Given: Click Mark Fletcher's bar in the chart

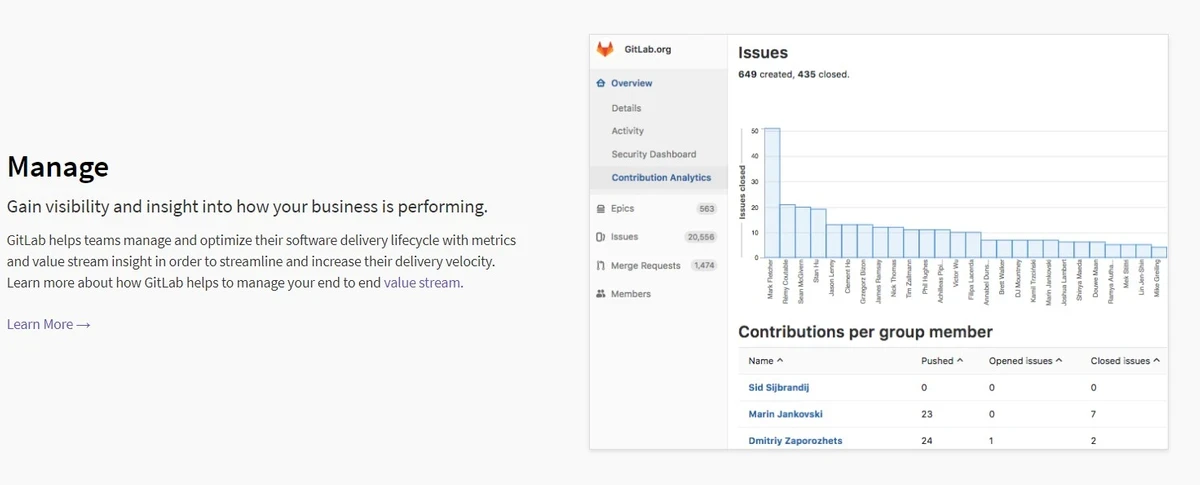Looking at the screenshot, I should click(x=772, y=192).
